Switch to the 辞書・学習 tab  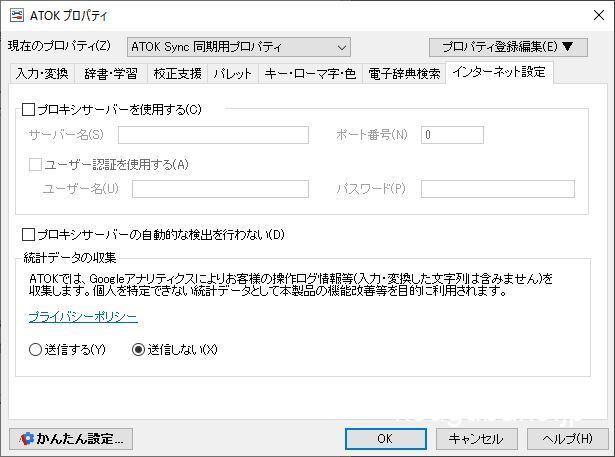[111, 74]
